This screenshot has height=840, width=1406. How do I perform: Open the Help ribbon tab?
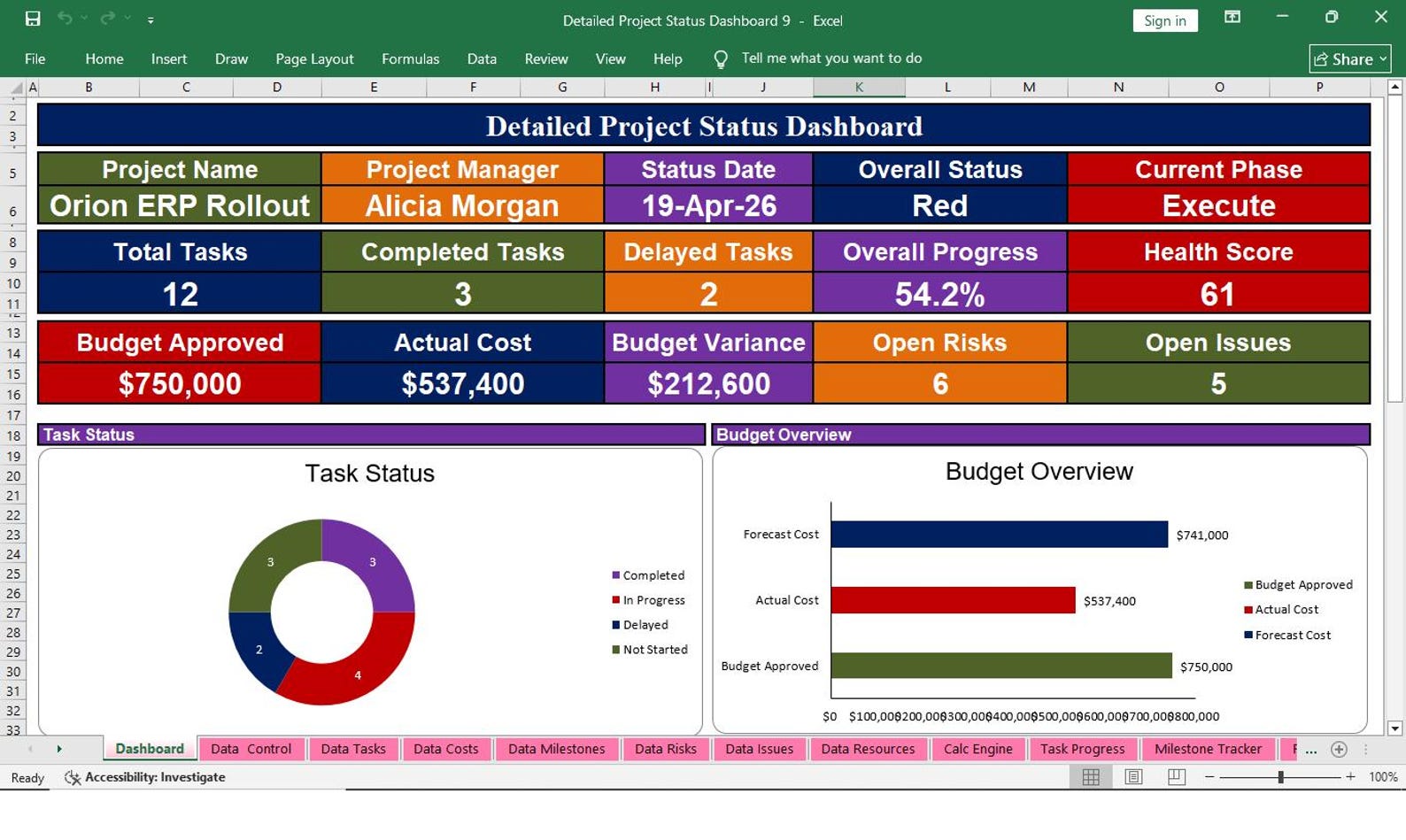tap(668, 58)
